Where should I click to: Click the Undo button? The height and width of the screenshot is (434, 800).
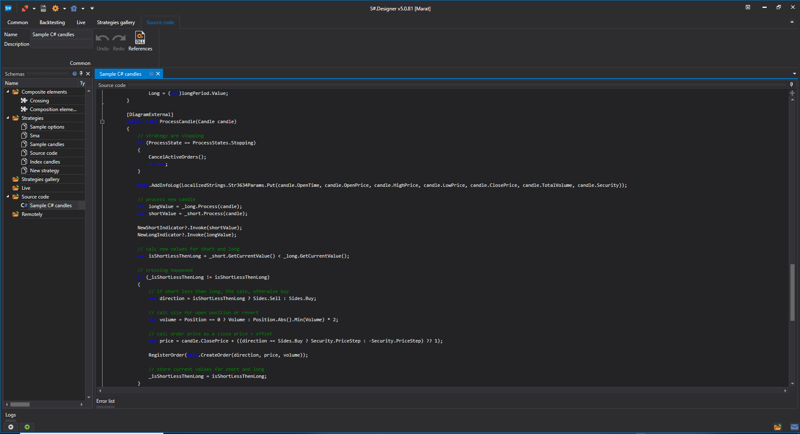[102, 41]
